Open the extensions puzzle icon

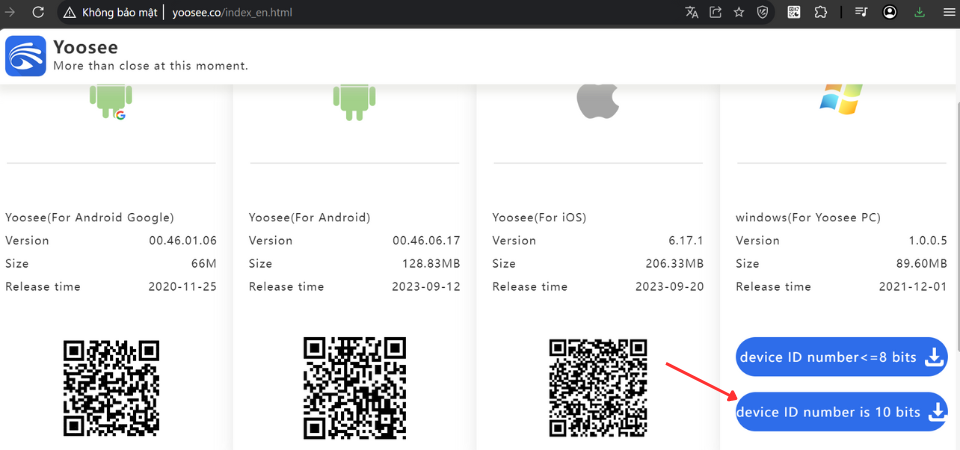821,12
